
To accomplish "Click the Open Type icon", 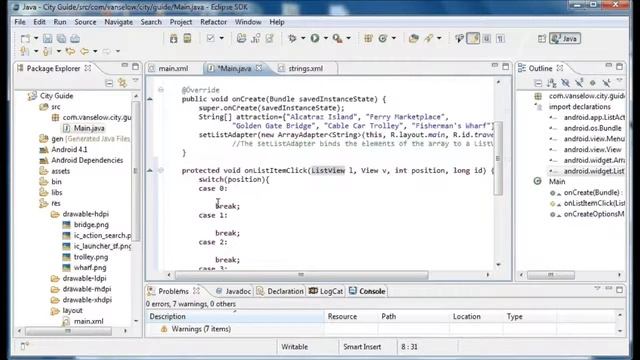I will 413,38.
